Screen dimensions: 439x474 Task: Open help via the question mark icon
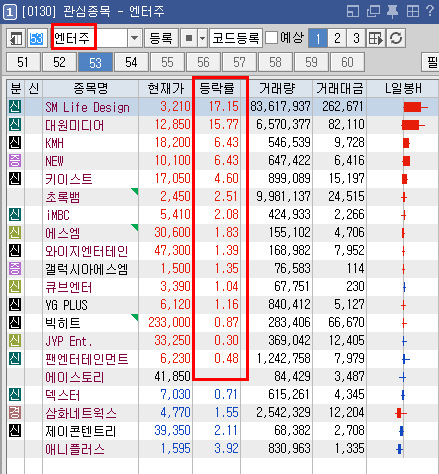click(x=430, y=11)
